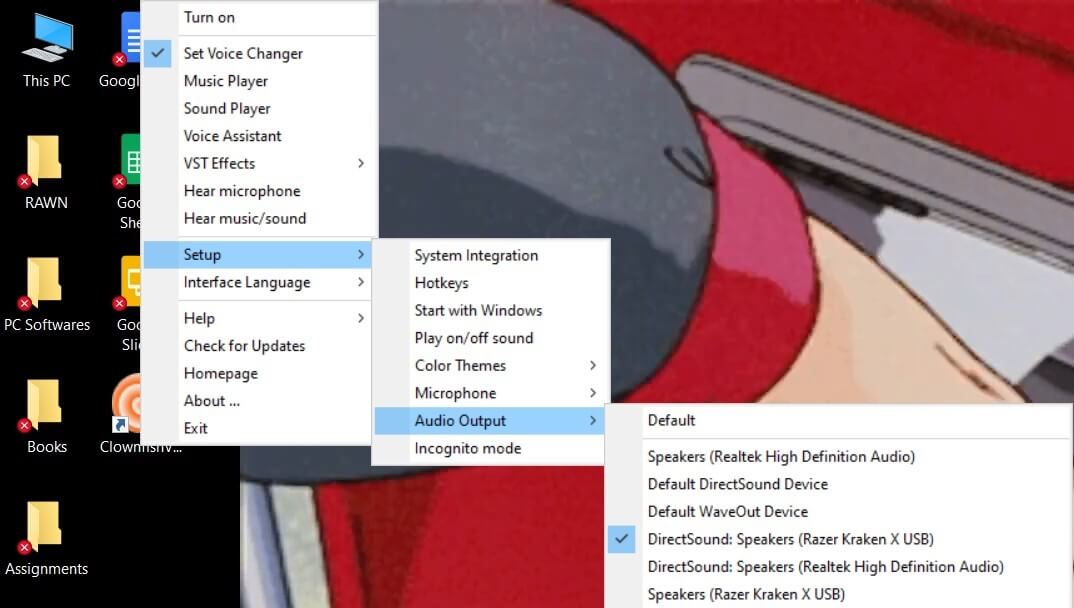1074x608 pixels.
Task: Open the Assignments folder
Action: point(46,535)
